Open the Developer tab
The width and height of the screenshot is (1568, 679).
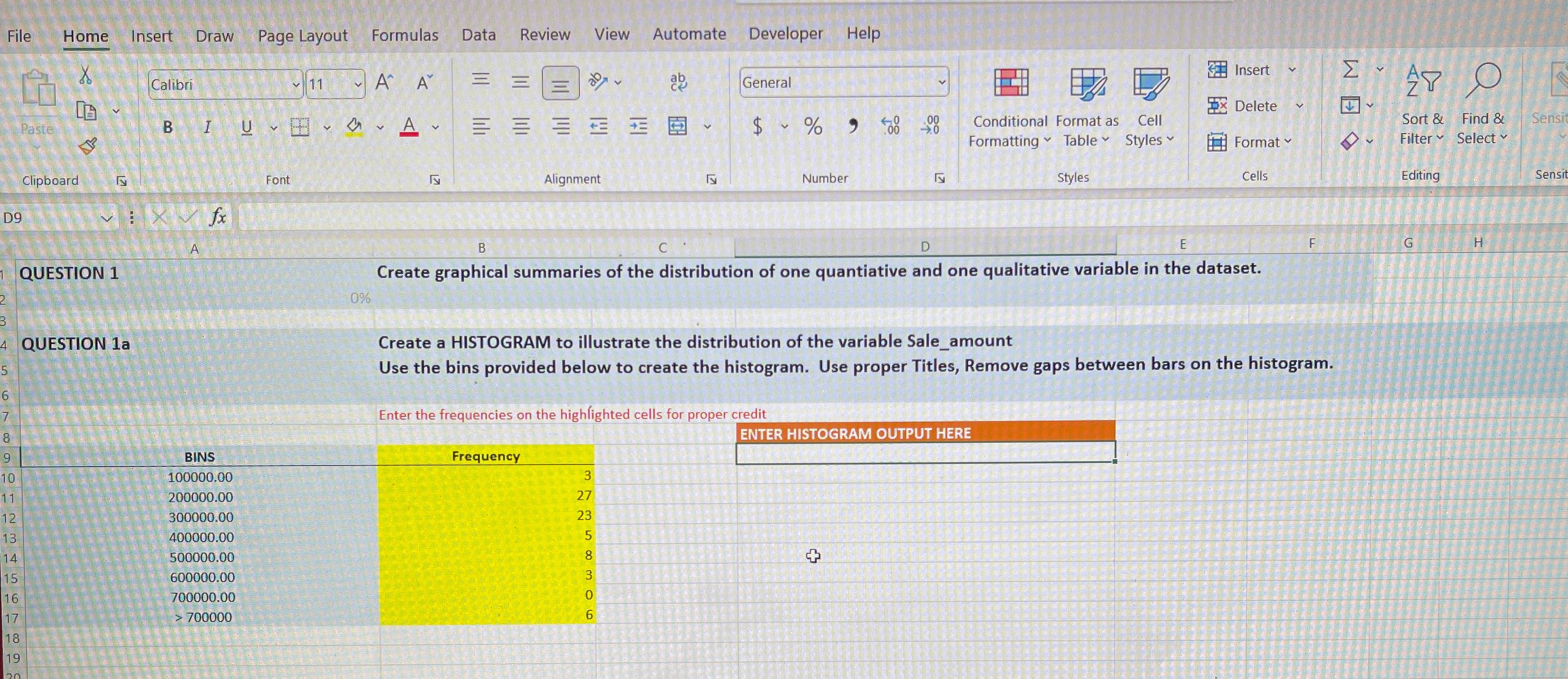pos(785,33)
